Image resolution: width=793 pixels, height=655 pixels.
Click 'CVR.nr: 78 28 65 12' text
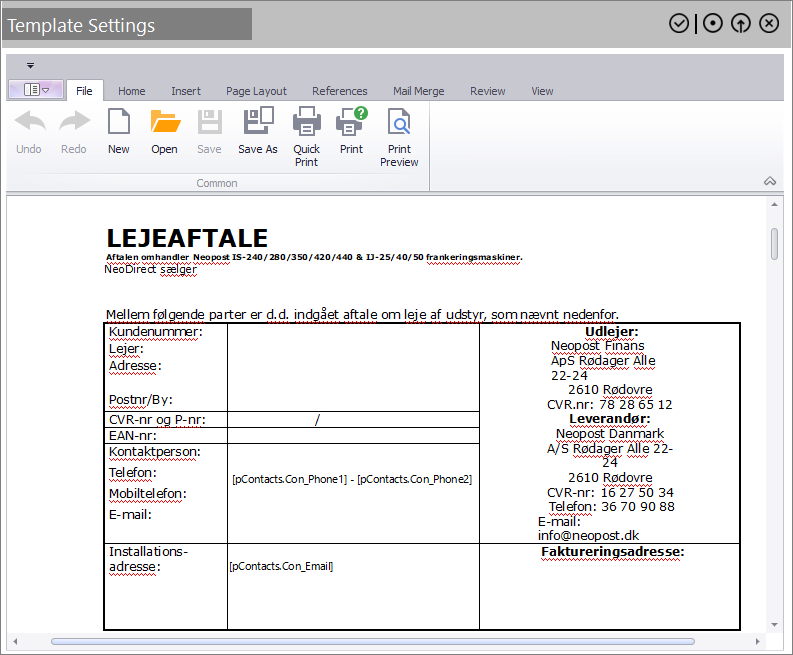click(x=609, y=405)
